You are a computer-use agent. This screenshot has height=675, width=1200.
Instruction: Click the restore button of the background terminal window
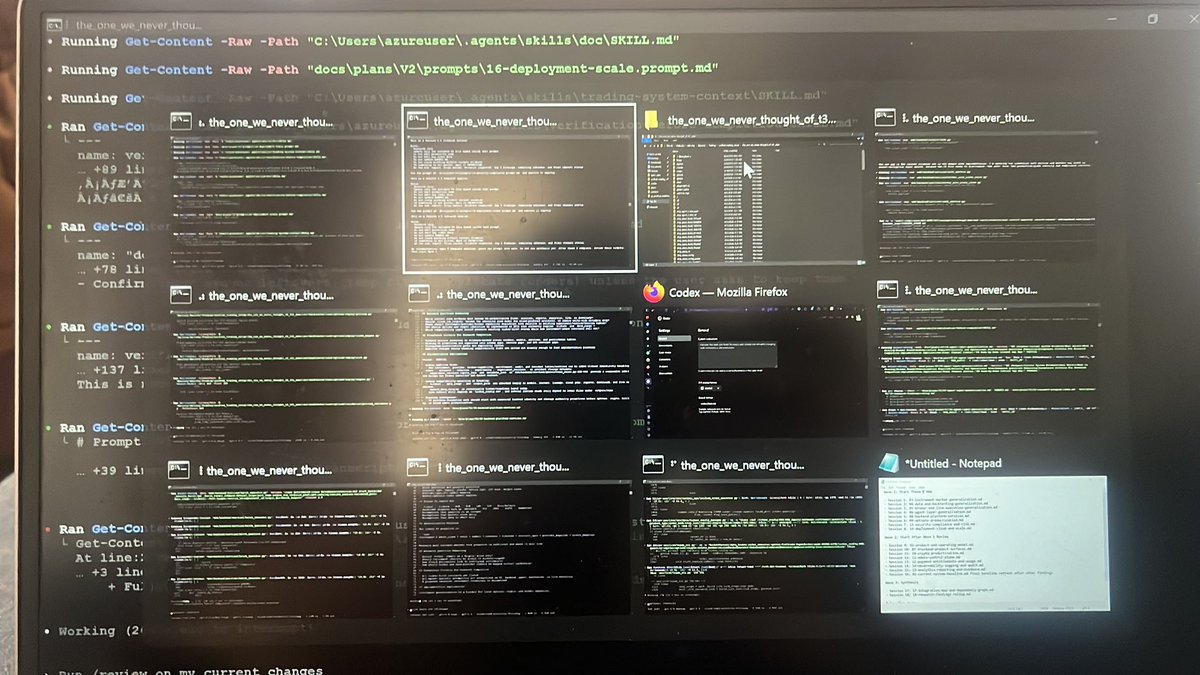(1152, 18)
